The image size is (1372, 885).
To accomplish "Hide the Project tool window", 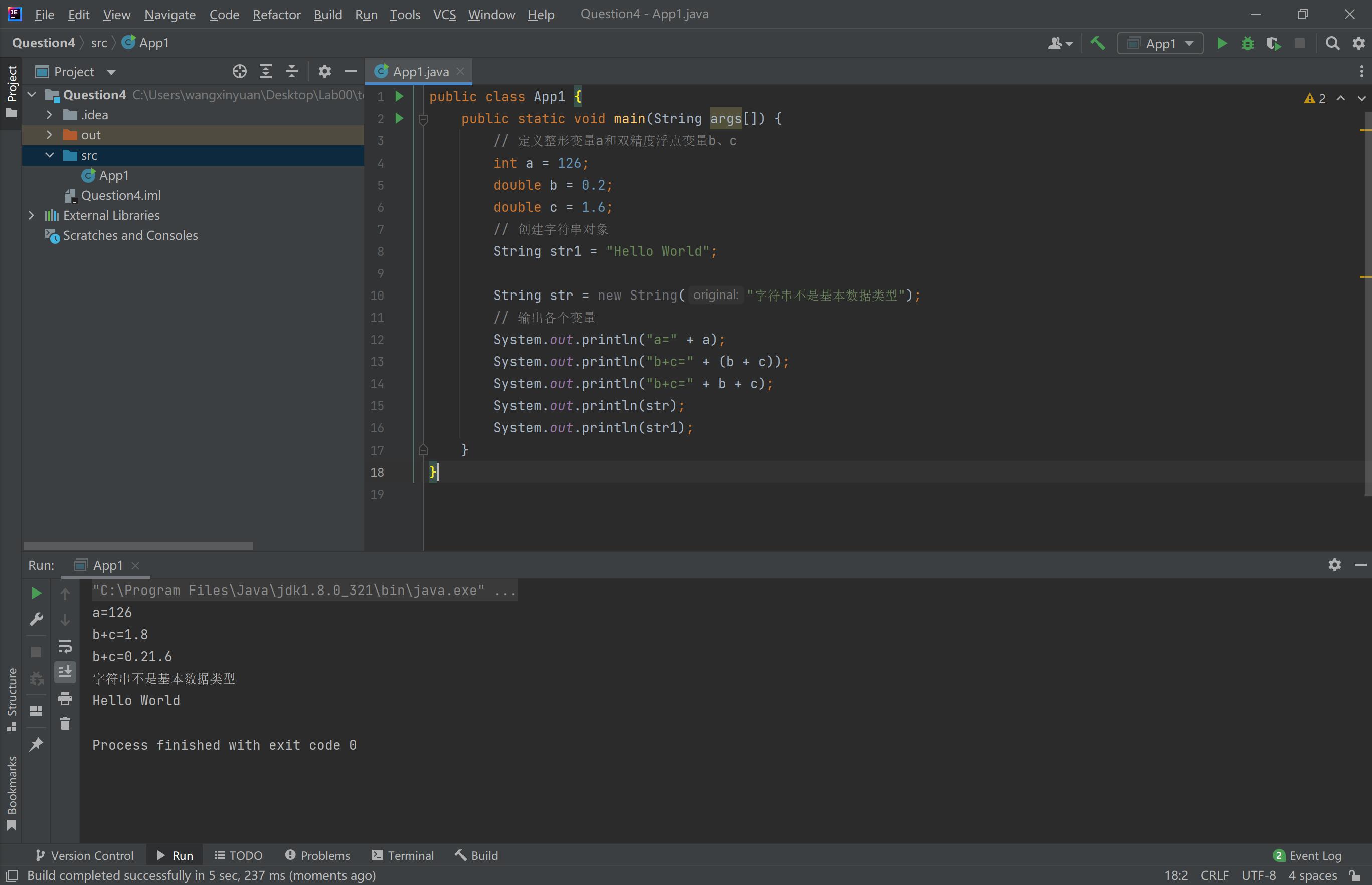I will pos(351,72).
